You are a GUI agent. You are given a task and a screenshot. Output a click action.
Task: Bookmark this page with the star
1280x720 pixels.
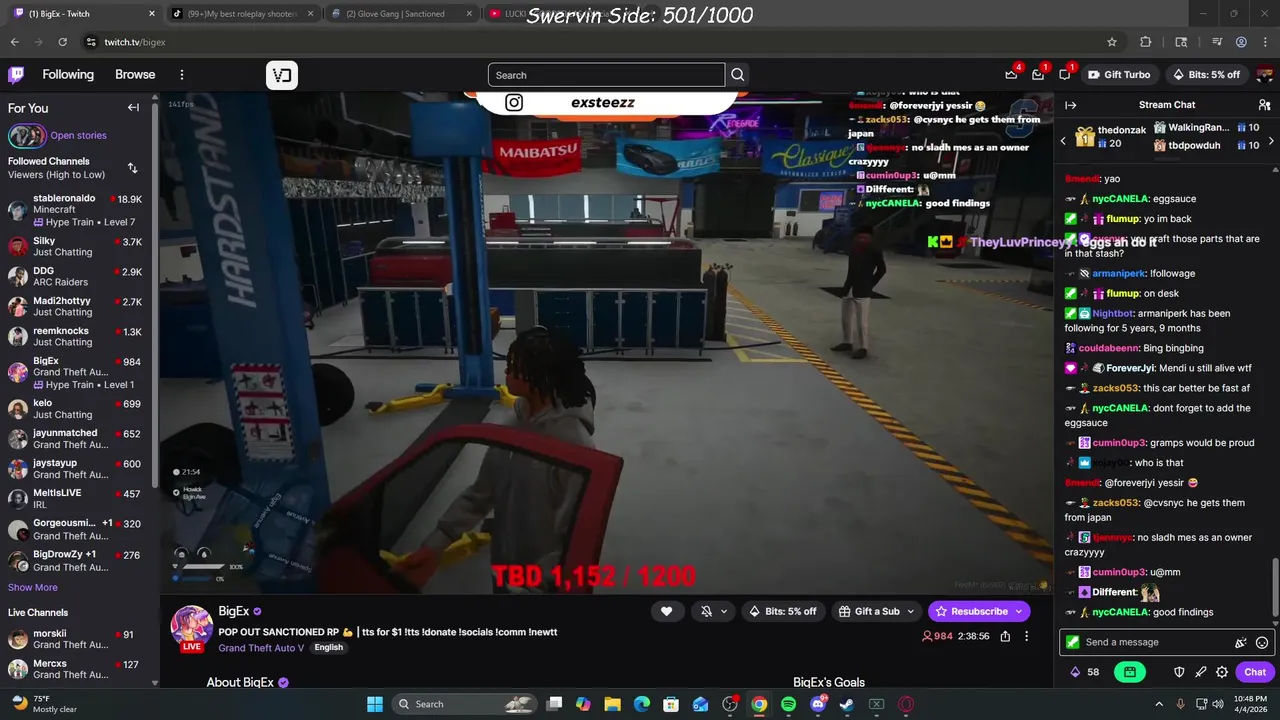1112,42
